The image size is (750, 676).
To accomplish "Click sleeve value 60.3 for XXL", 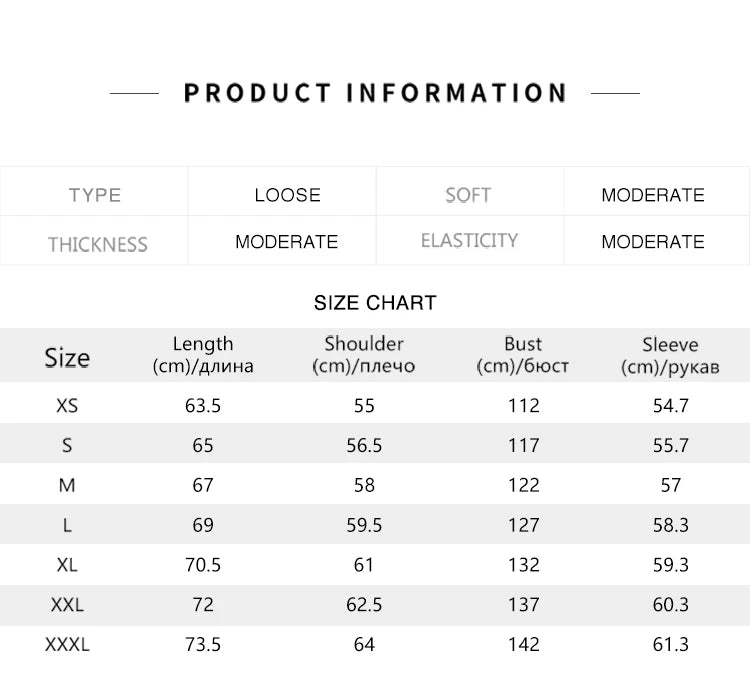I will 670,605.
